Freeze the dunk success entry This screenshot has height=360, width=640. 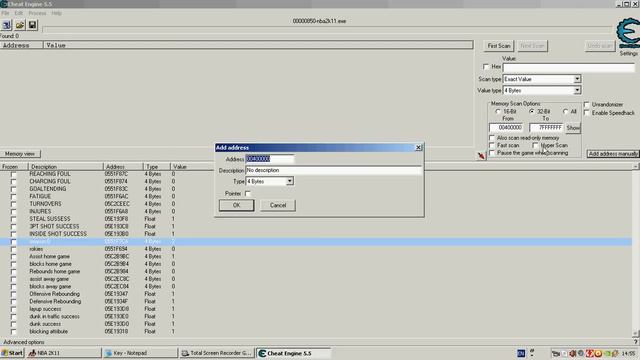coord(13,324)
